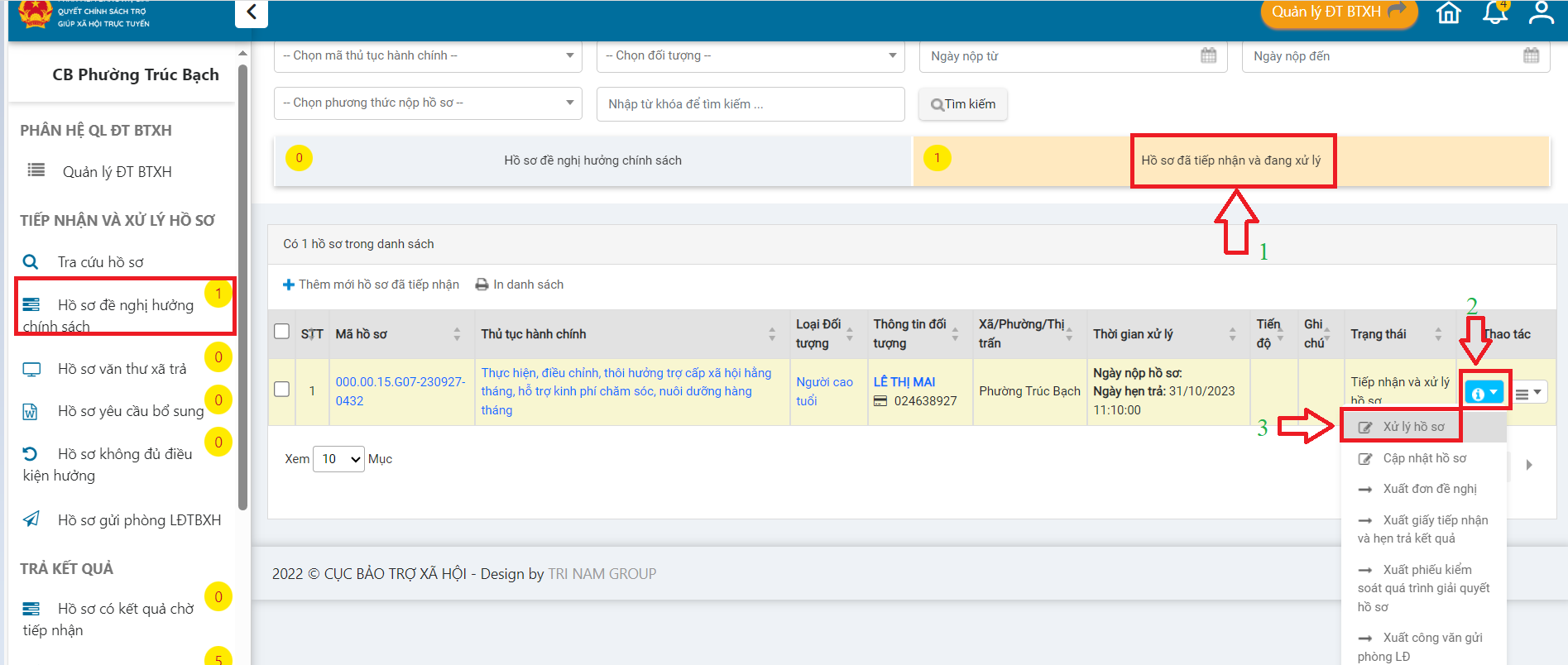The height and width of the screenshot is (665, 1568).
Task: Open the Chọn đối tượng dropdown
Action: (x=750, y=55)
